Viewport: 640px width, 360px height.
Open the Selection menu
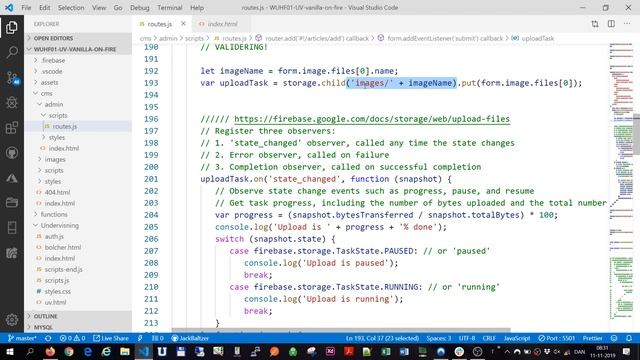pos(71,8)
